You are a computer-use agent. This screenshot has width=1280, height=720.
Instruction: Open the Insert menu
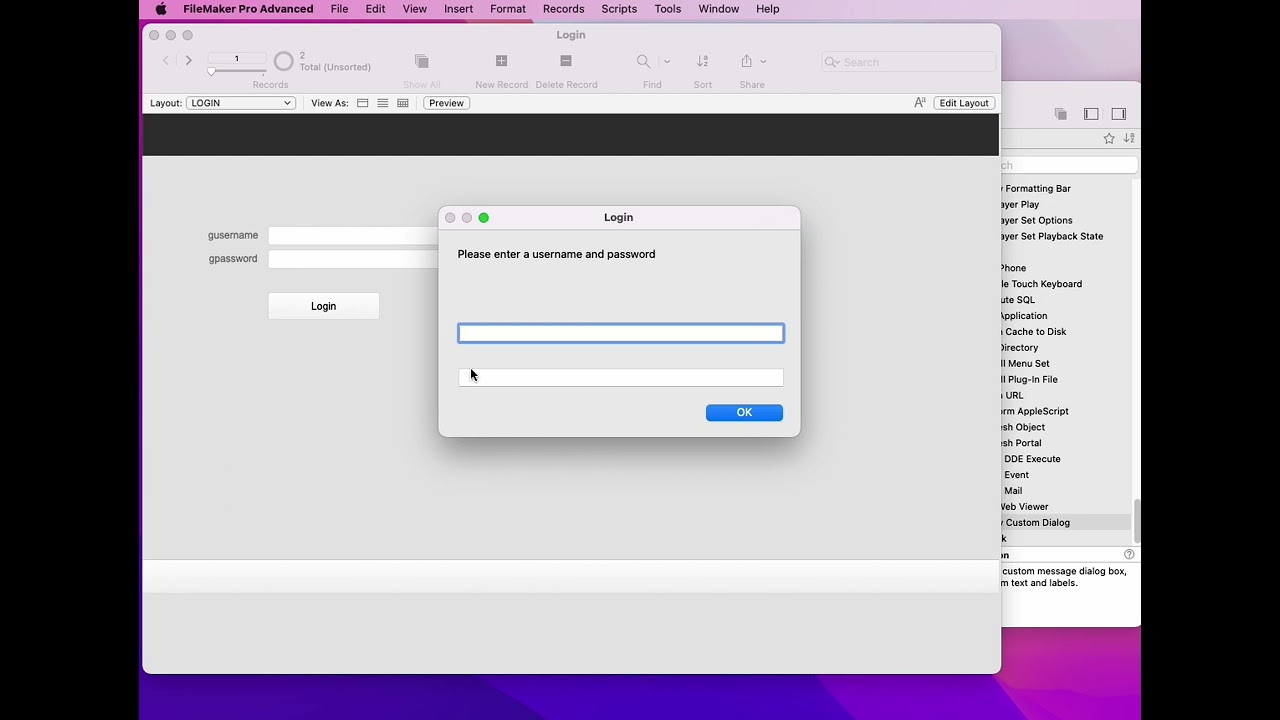458,9
